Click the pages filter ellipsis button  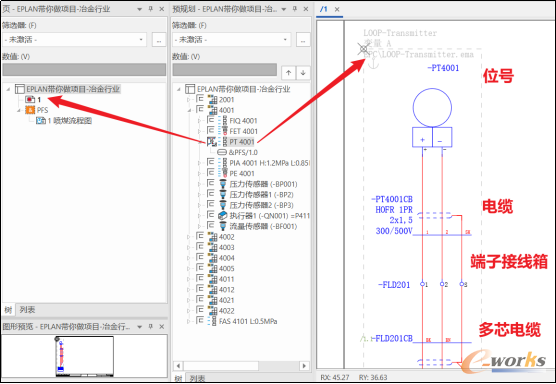159,40
